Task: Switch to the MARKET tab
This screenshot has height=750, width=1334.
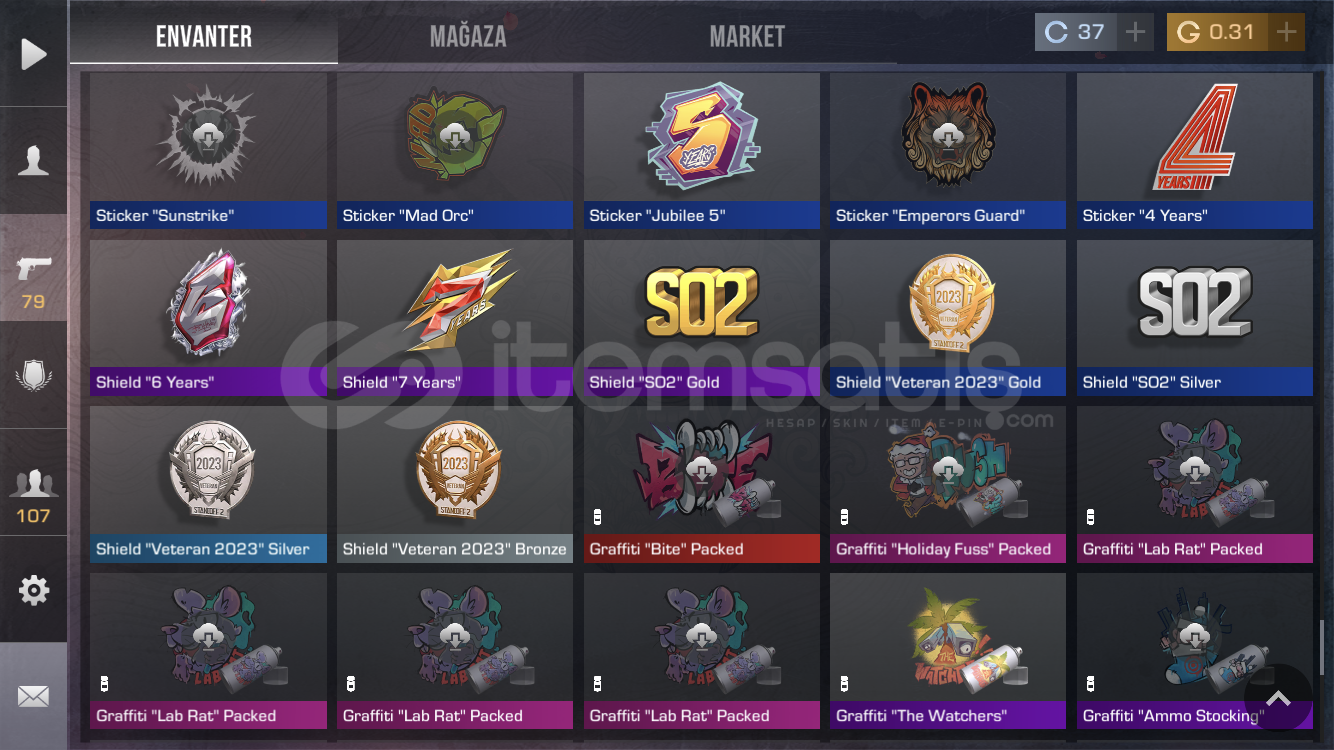Action: click(x=747, y=37)
